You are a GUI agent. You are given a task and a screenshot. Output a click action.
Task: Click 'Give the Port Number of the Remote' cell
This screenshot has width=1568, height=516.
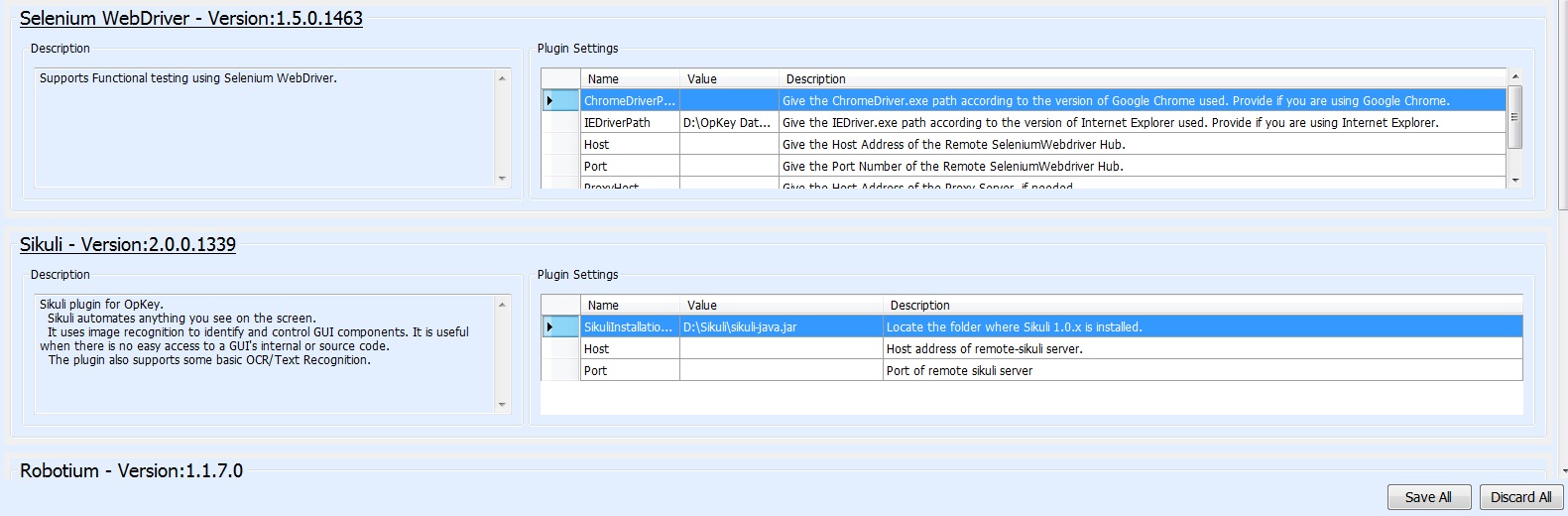(x=1143, y=166)
